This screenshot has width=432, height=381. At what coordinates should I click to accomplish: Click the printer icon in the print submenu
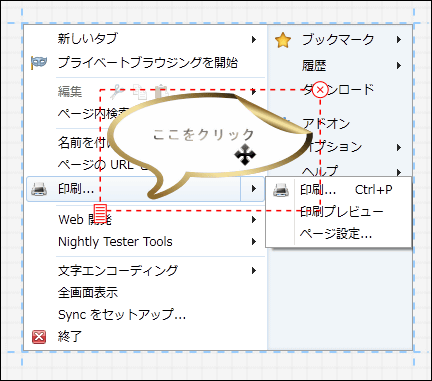(280, 190)
